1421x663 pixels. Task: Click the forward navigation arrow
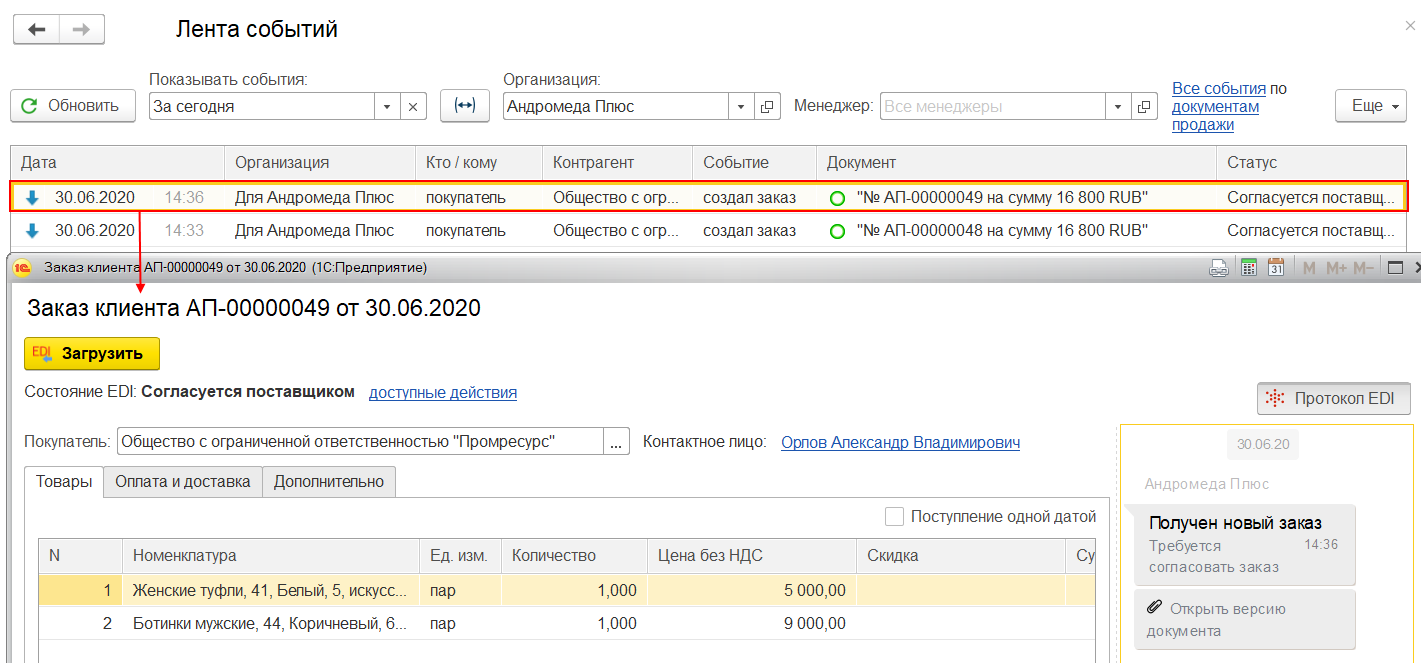tap(82, 30)
